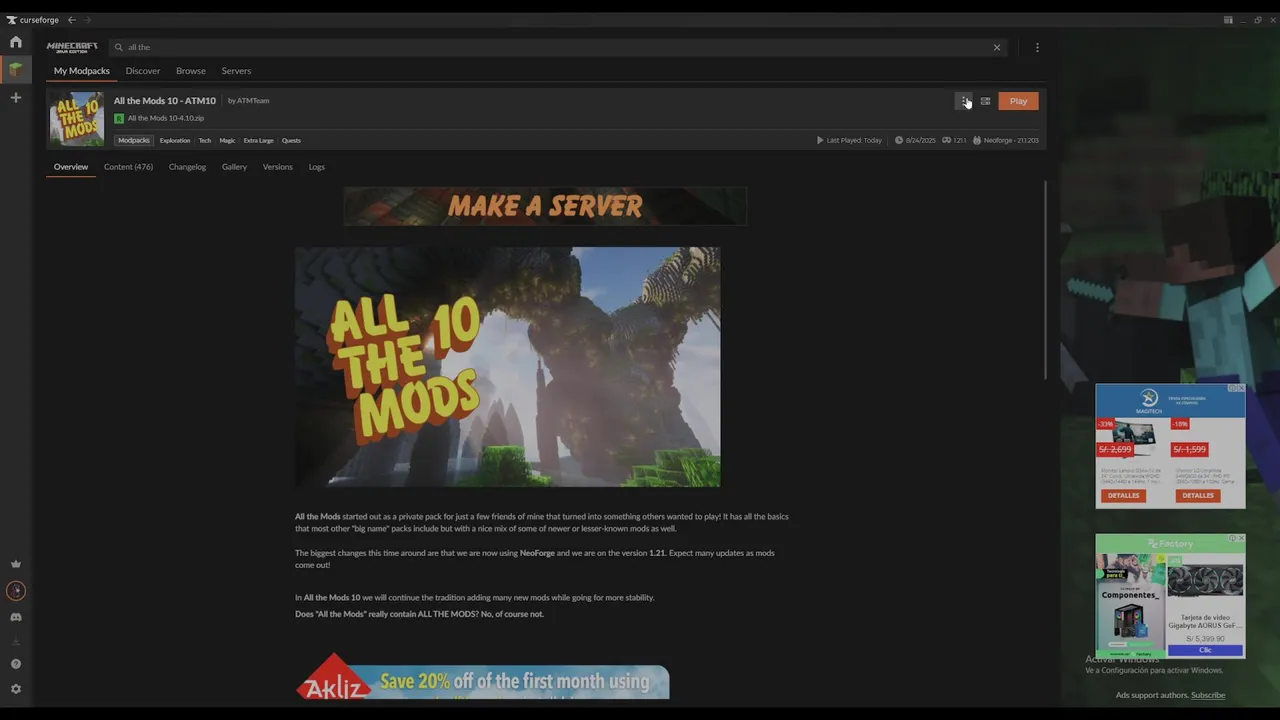Screen dimensions: 1280x720
Task: Open the crown premium icon in sidebar
Action: pyautogui.click(x=15, y=564)
